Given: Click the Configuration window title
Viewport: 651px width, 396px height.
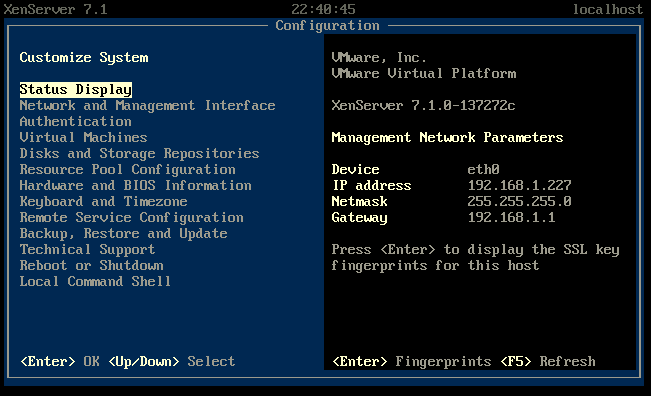Looking at the screenshot, I should point(327,26).
